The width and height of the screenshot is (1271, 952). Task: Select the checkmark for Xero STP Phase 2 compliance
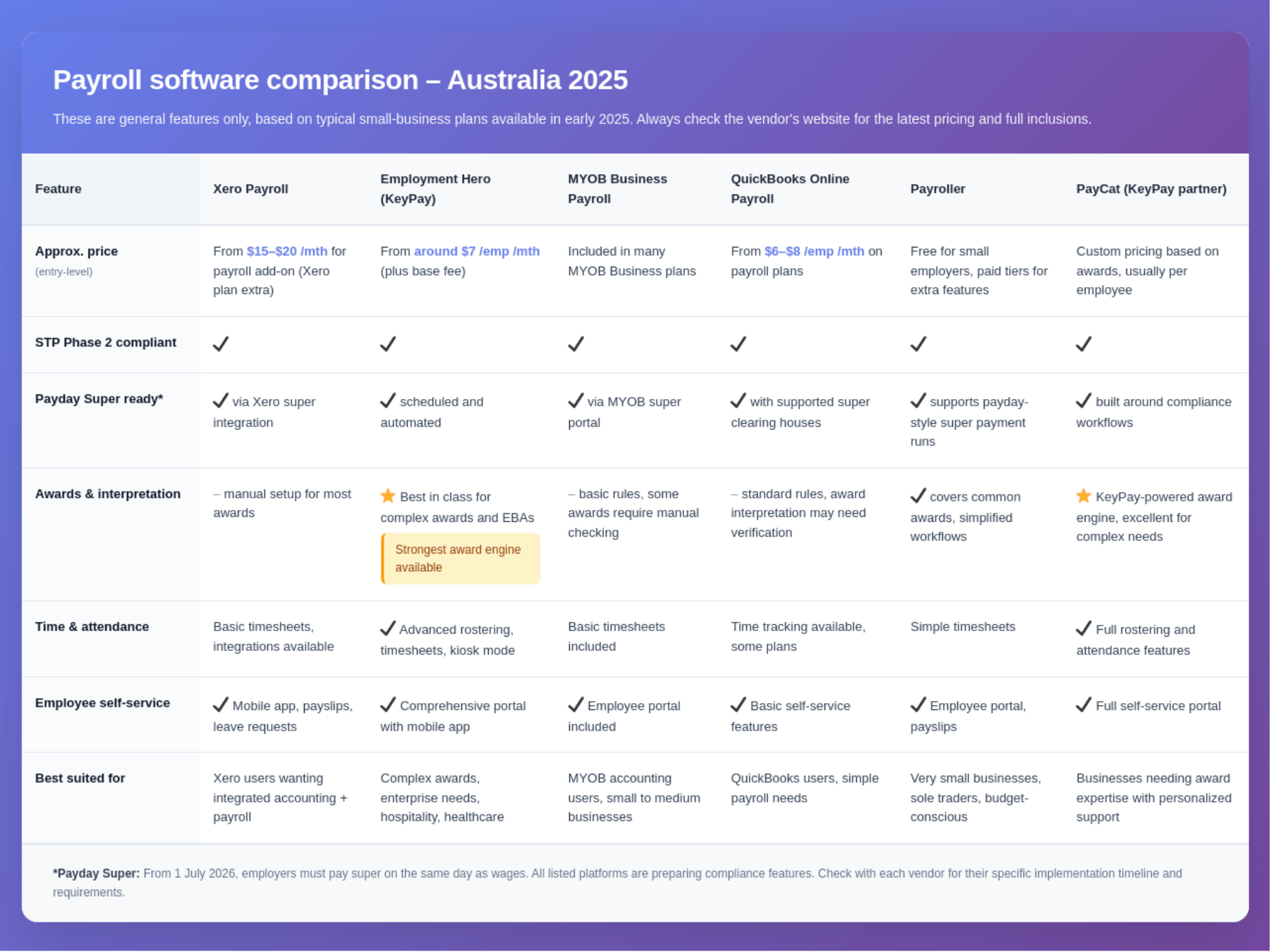tap(221, 343)
